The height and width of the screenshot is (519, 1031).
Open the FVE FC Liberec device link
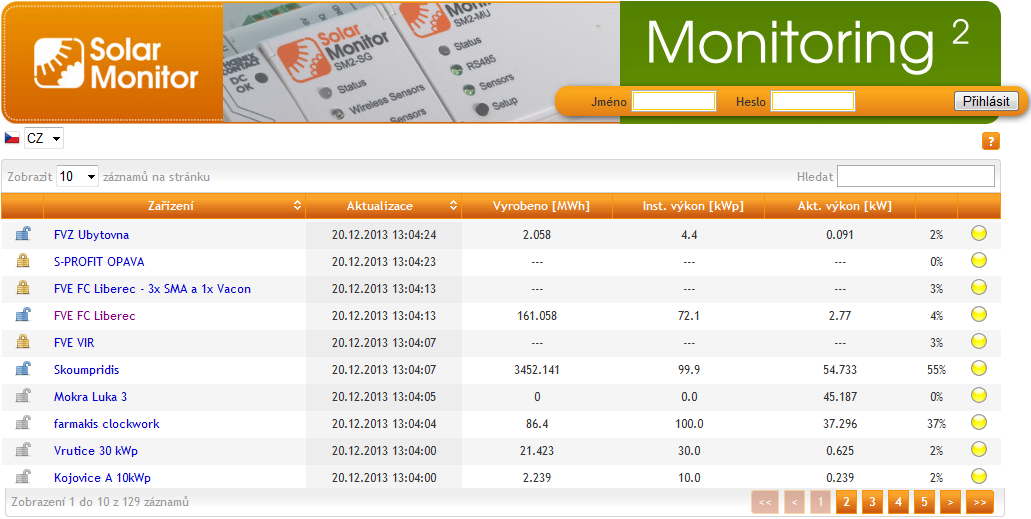(95, 316)
